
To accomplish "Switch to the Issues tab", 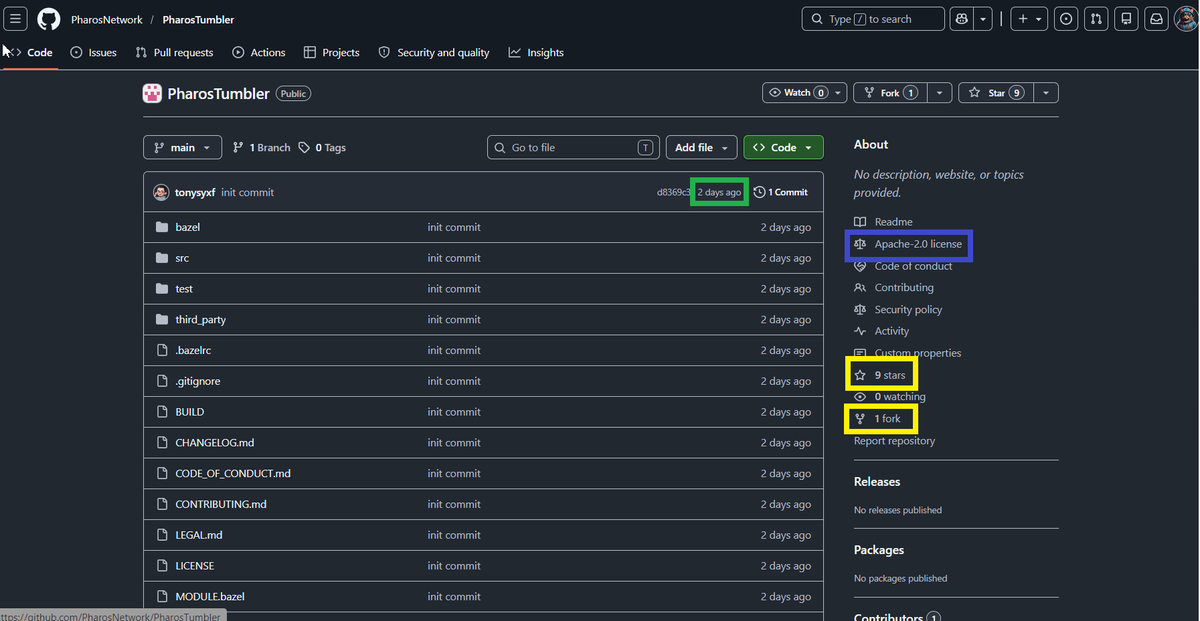I will click(93, 53).
